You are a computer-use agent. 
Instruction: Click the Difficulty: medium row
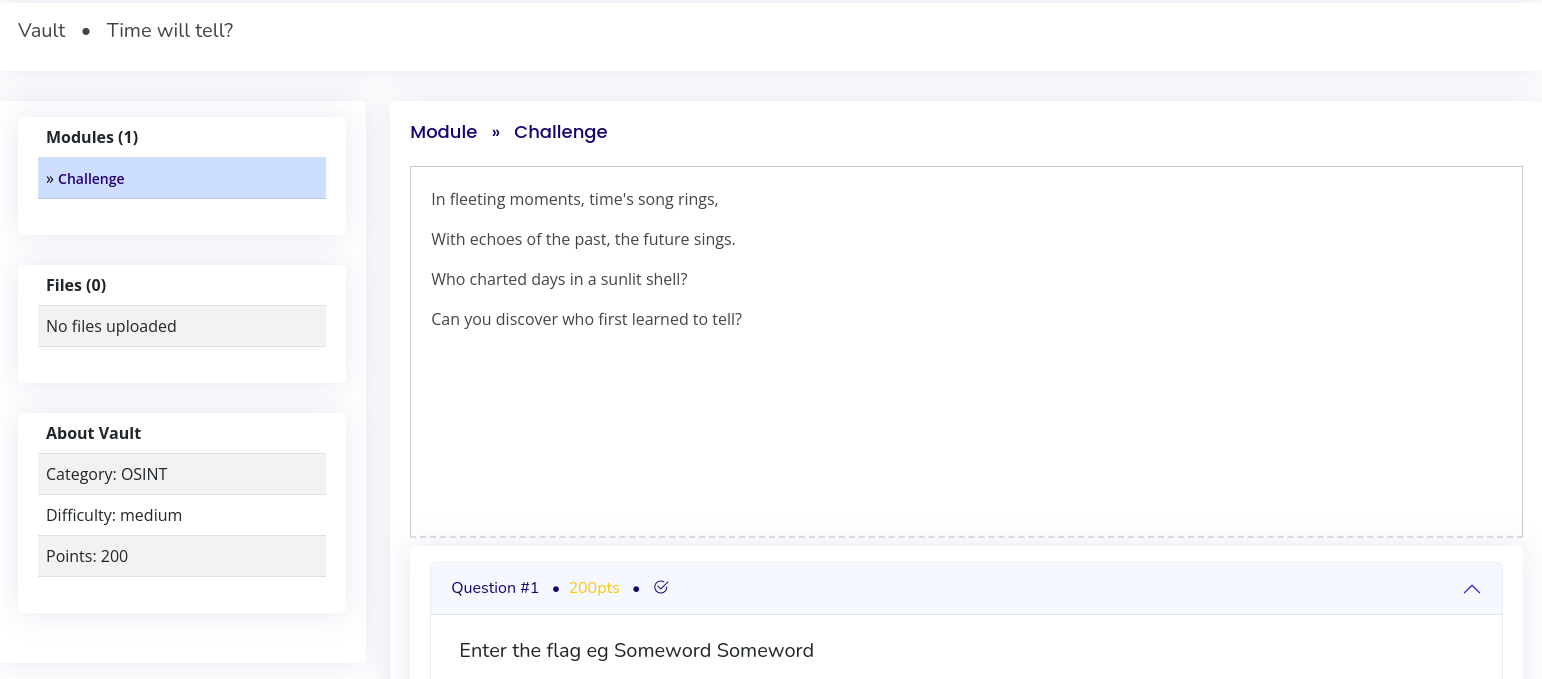[x=182, y=515]
